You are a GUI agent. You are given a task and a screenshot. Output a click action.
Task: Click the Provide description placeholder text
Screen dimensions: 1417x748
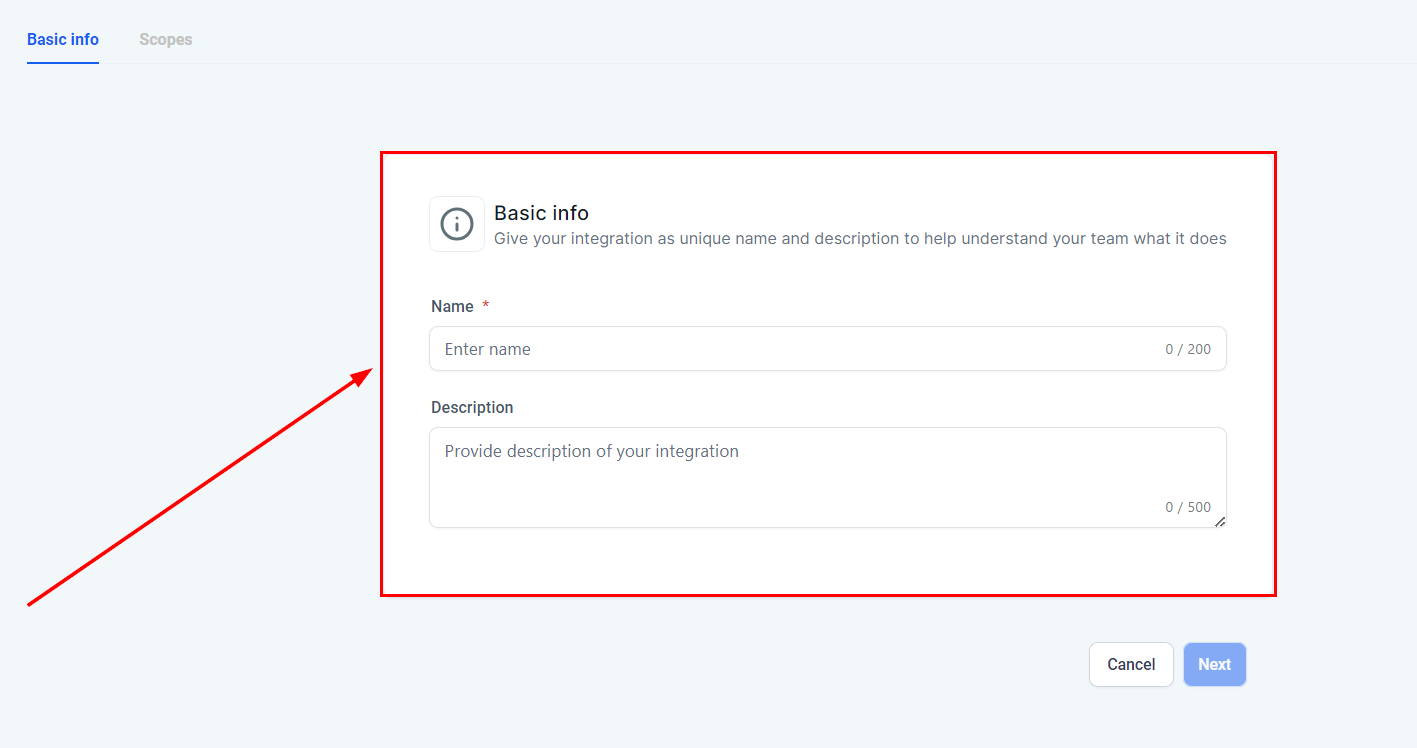pyautogui.click(x=592, y=452)
